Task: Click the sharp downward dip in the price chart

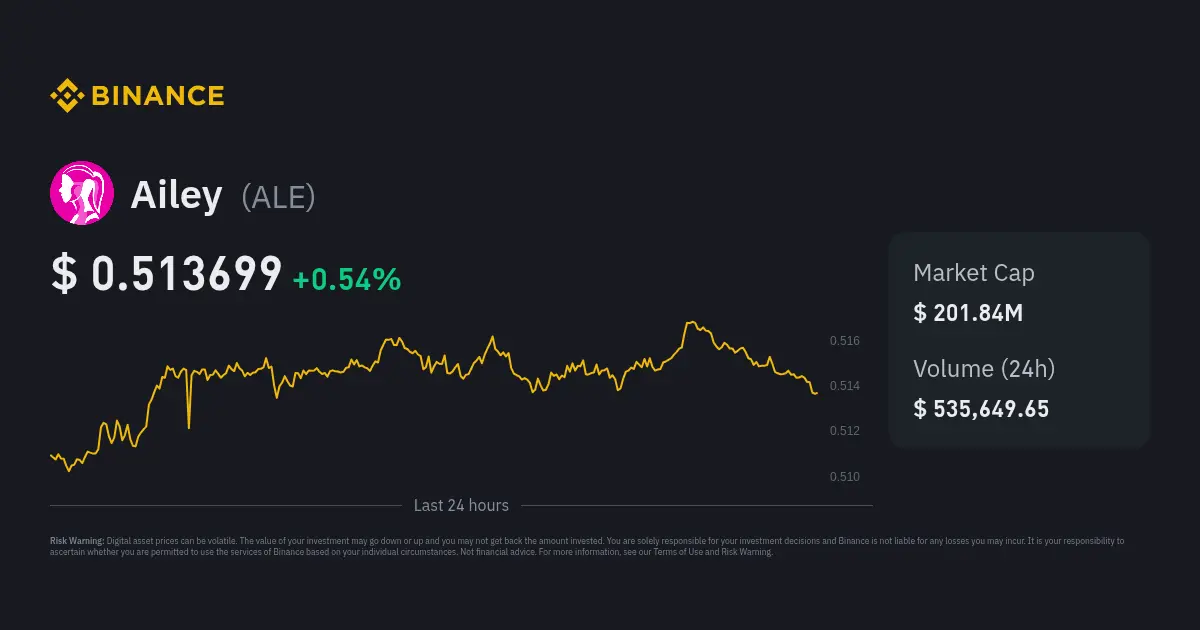Action: coord(189,427)
